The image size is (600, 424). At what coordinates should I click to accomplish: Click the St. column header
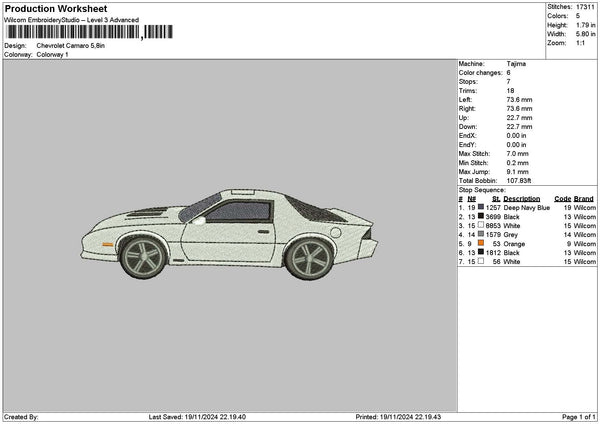498,198
